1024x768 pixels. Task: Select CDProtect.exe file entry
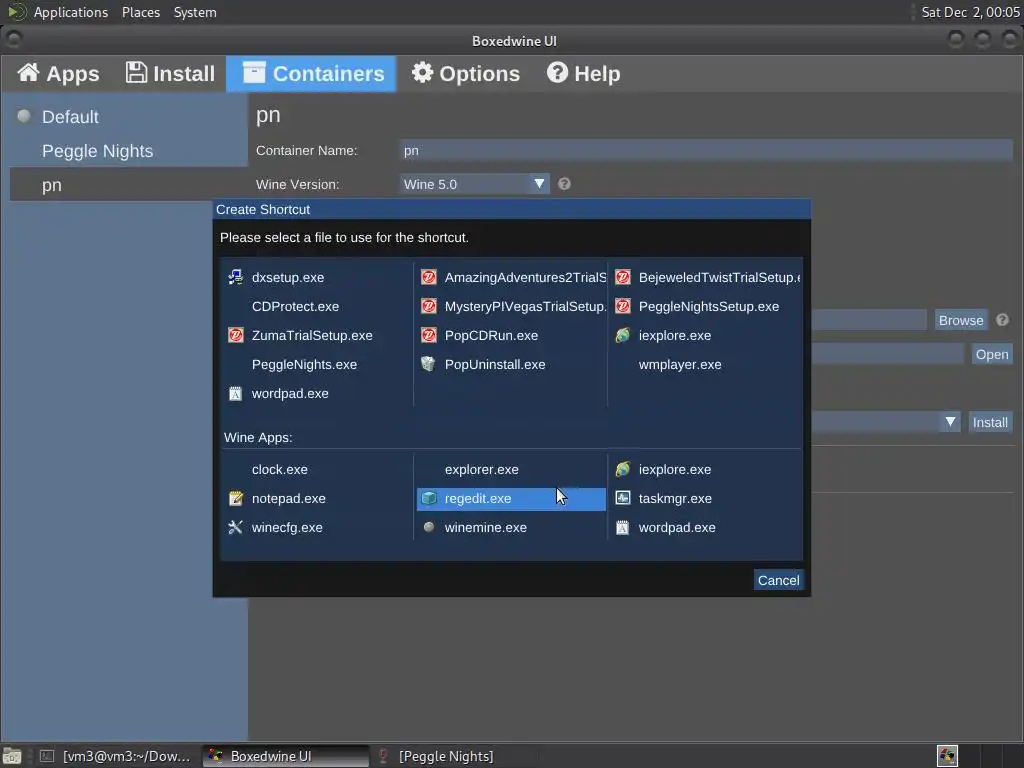(x=295, y=306)
